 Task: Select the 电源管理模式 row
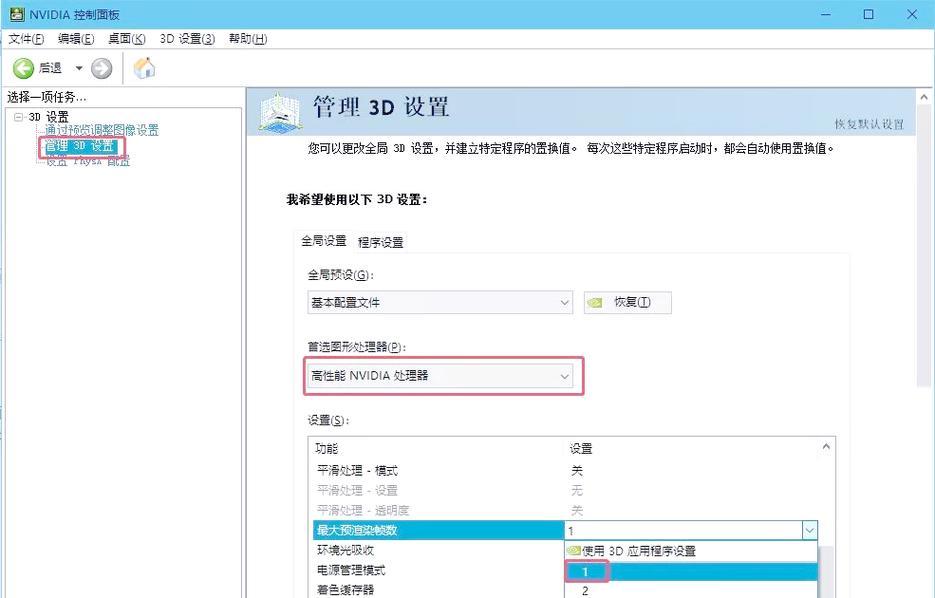(438, 570)
